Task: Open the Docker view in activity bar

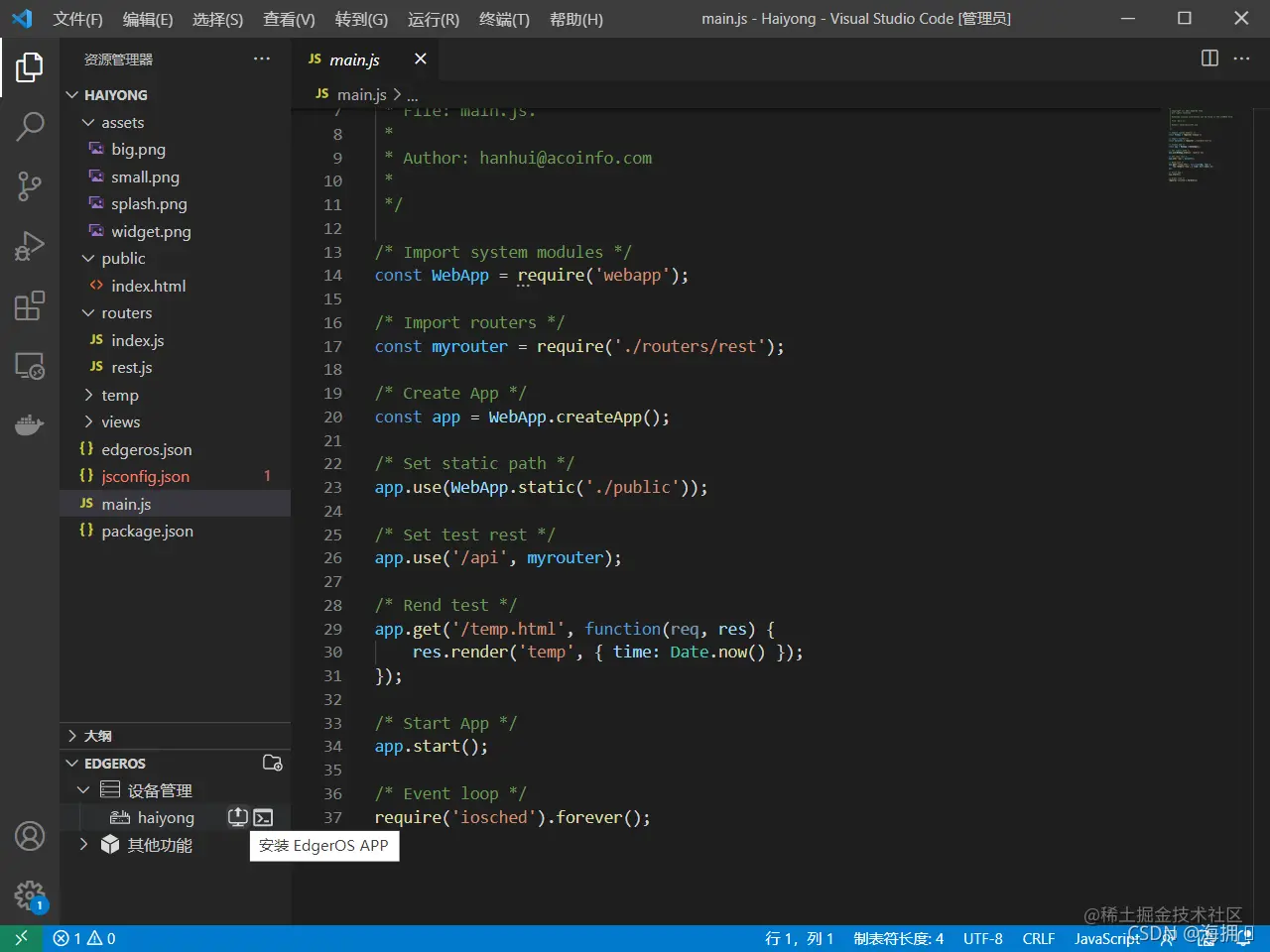Action: 30,424
